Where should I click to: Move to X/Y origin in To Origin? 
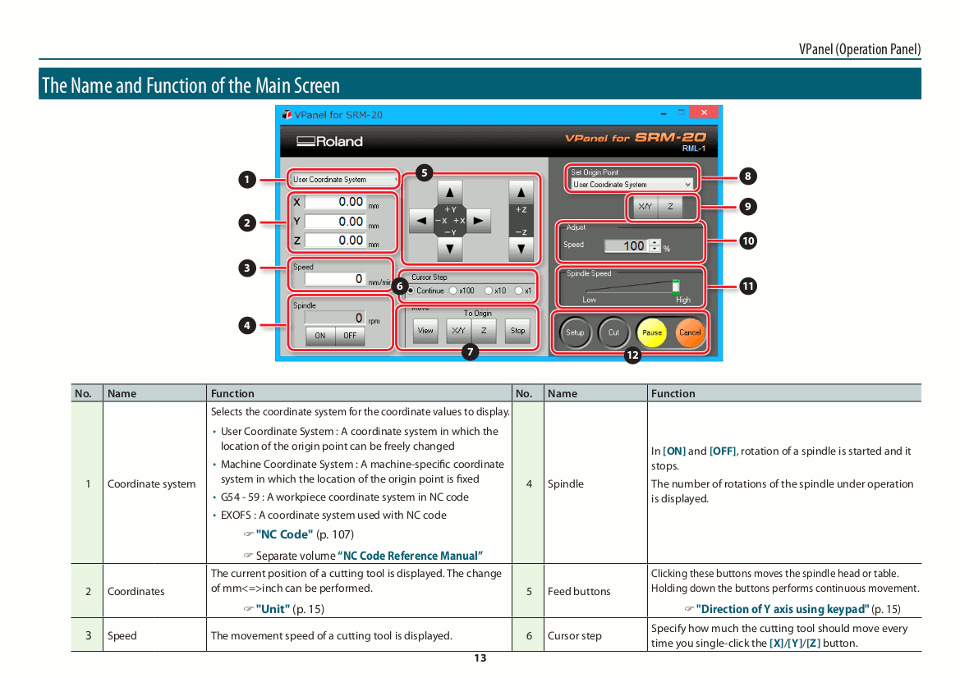(x=459, y=331)
